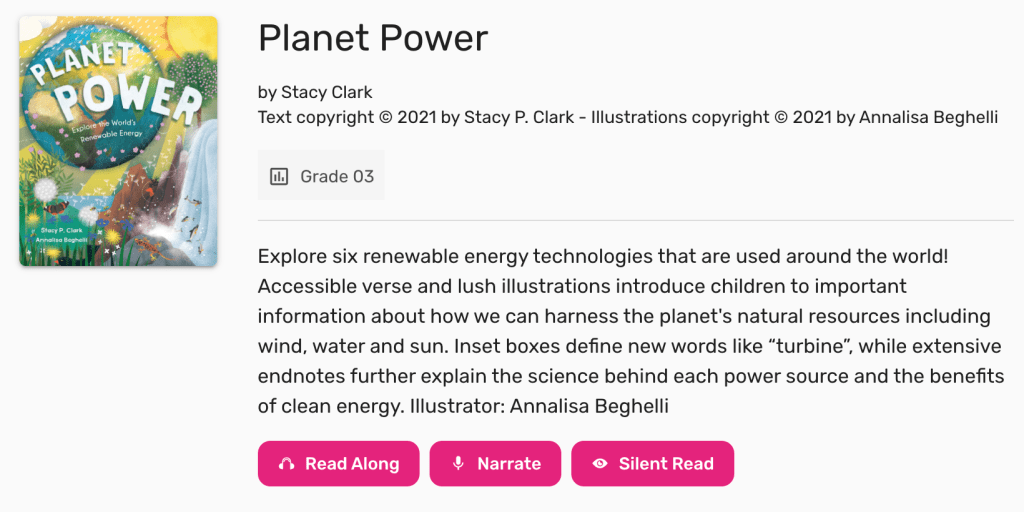This screenshot has width=1024, height=512.
Task: Click the text and illustrations copyright line
Action: (x=627, y=117)
